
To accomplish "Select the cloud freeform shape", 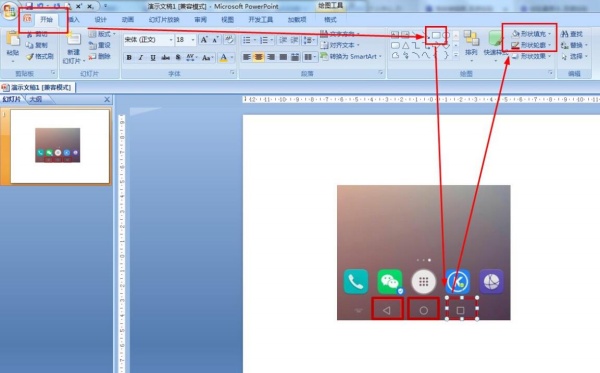I will (395, 55).
